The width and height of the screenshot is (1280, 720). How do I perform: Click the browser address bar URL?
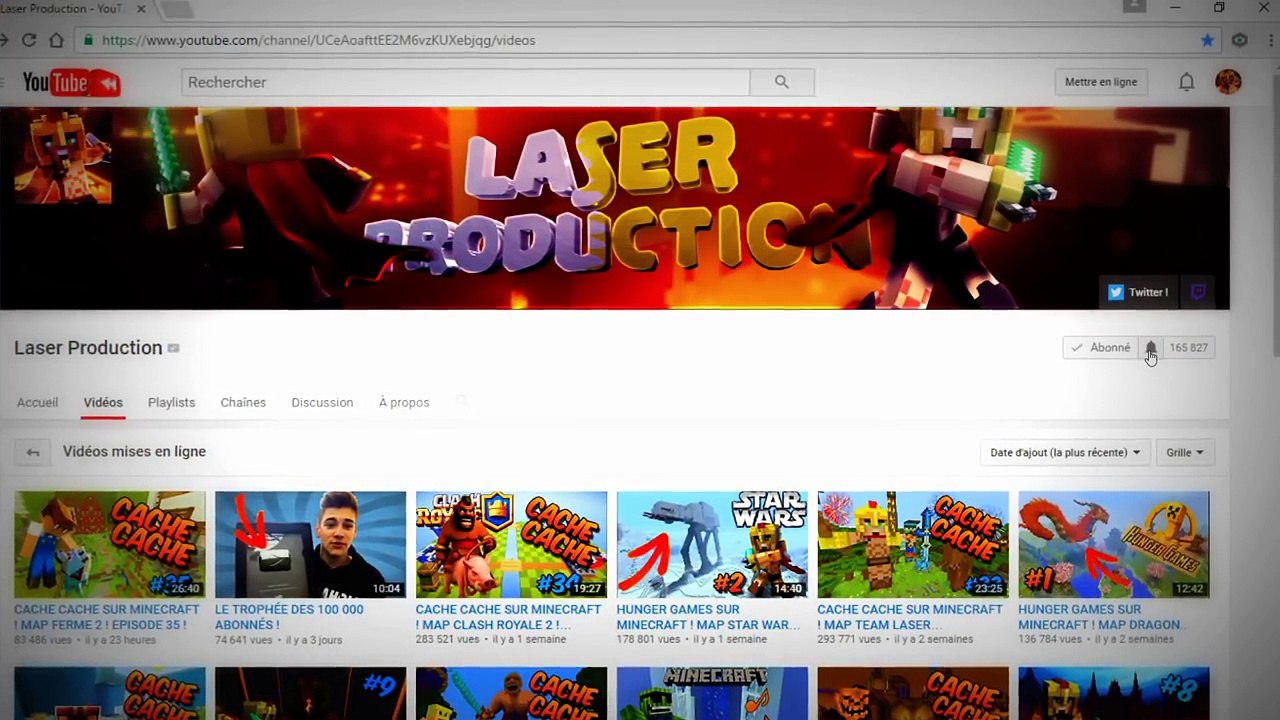(318, 40)
